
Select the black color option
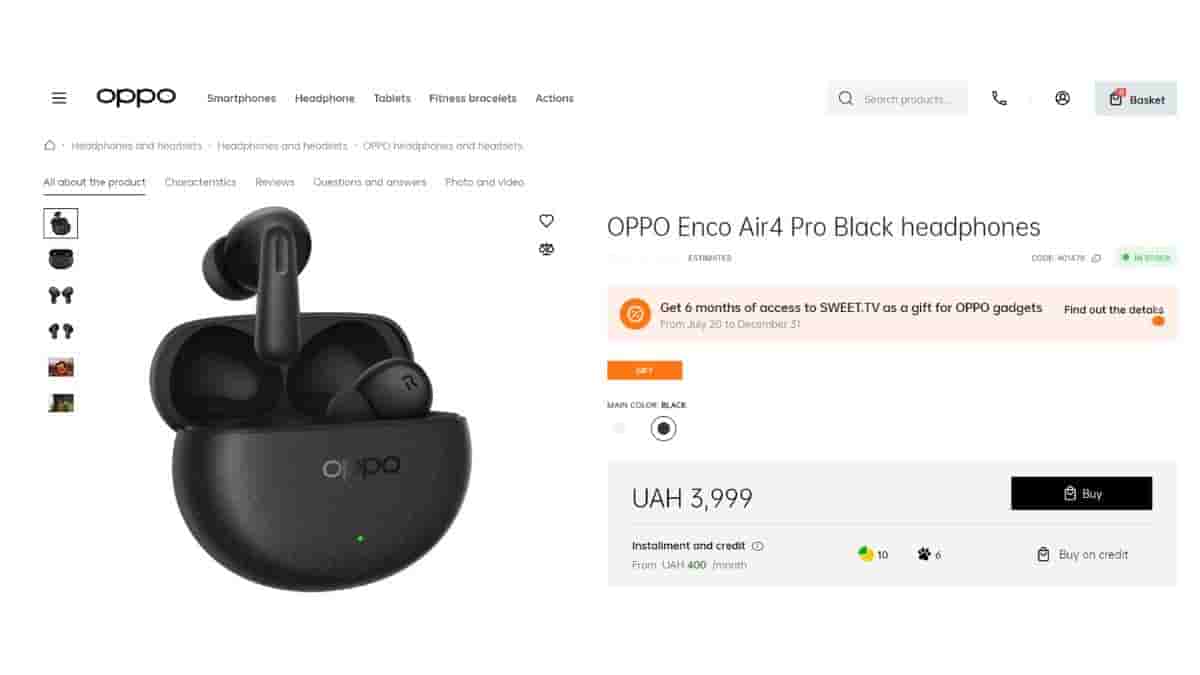663,428
